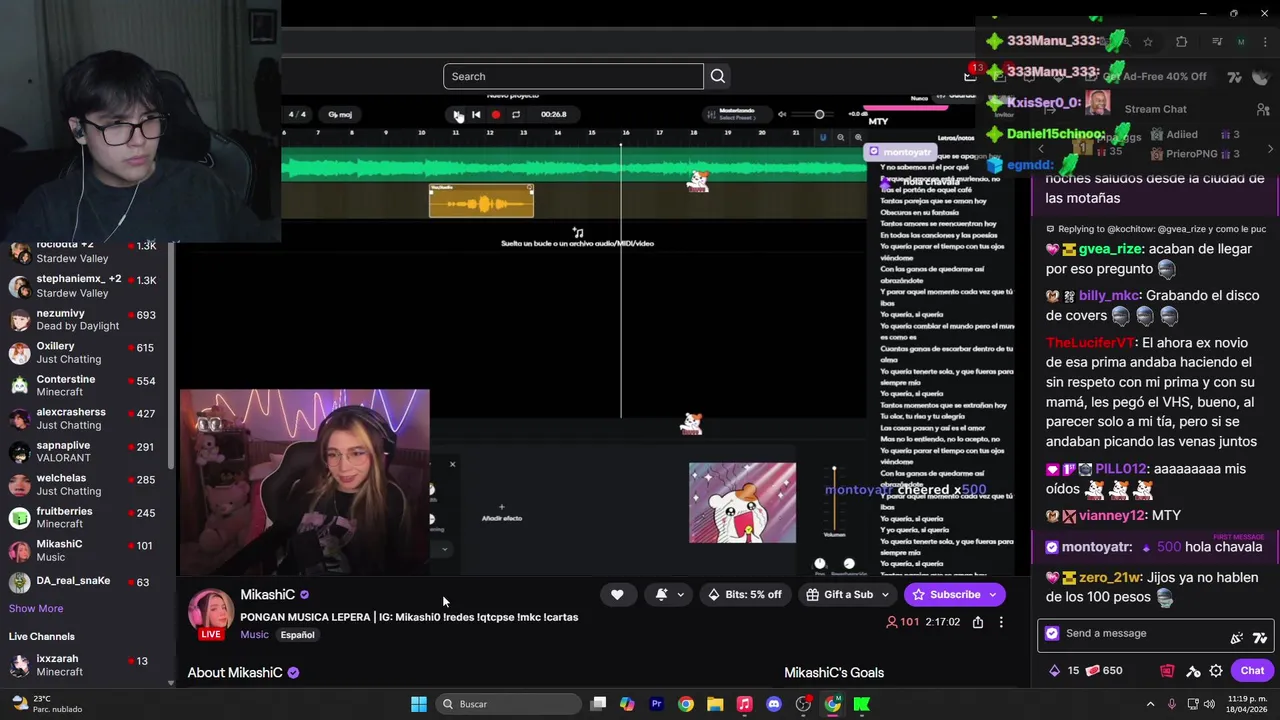1280x720 pixels.
Task: Open the 7TV emote menu icon
Action: click(x=1259, y=637)
